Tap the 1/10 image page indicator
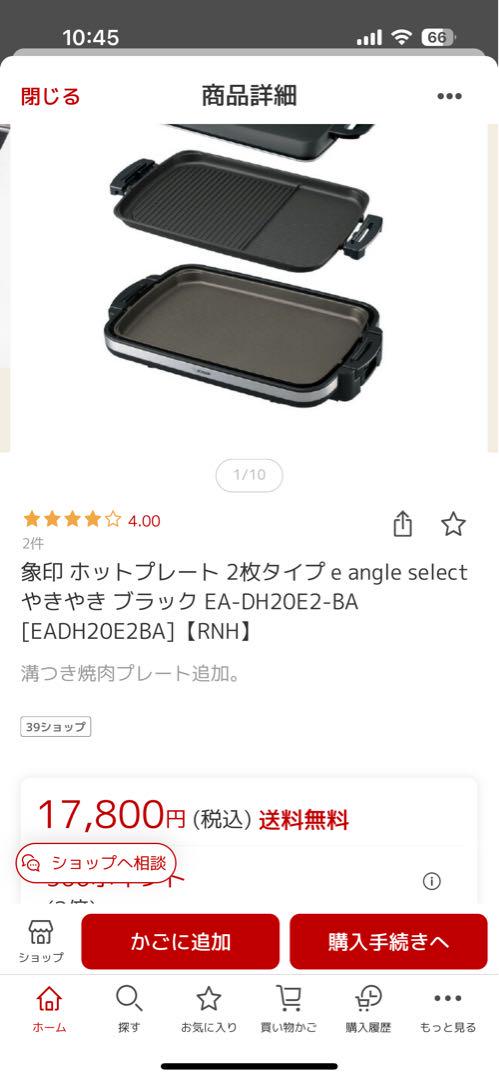Screen dimensions: 499x1080 250,475
